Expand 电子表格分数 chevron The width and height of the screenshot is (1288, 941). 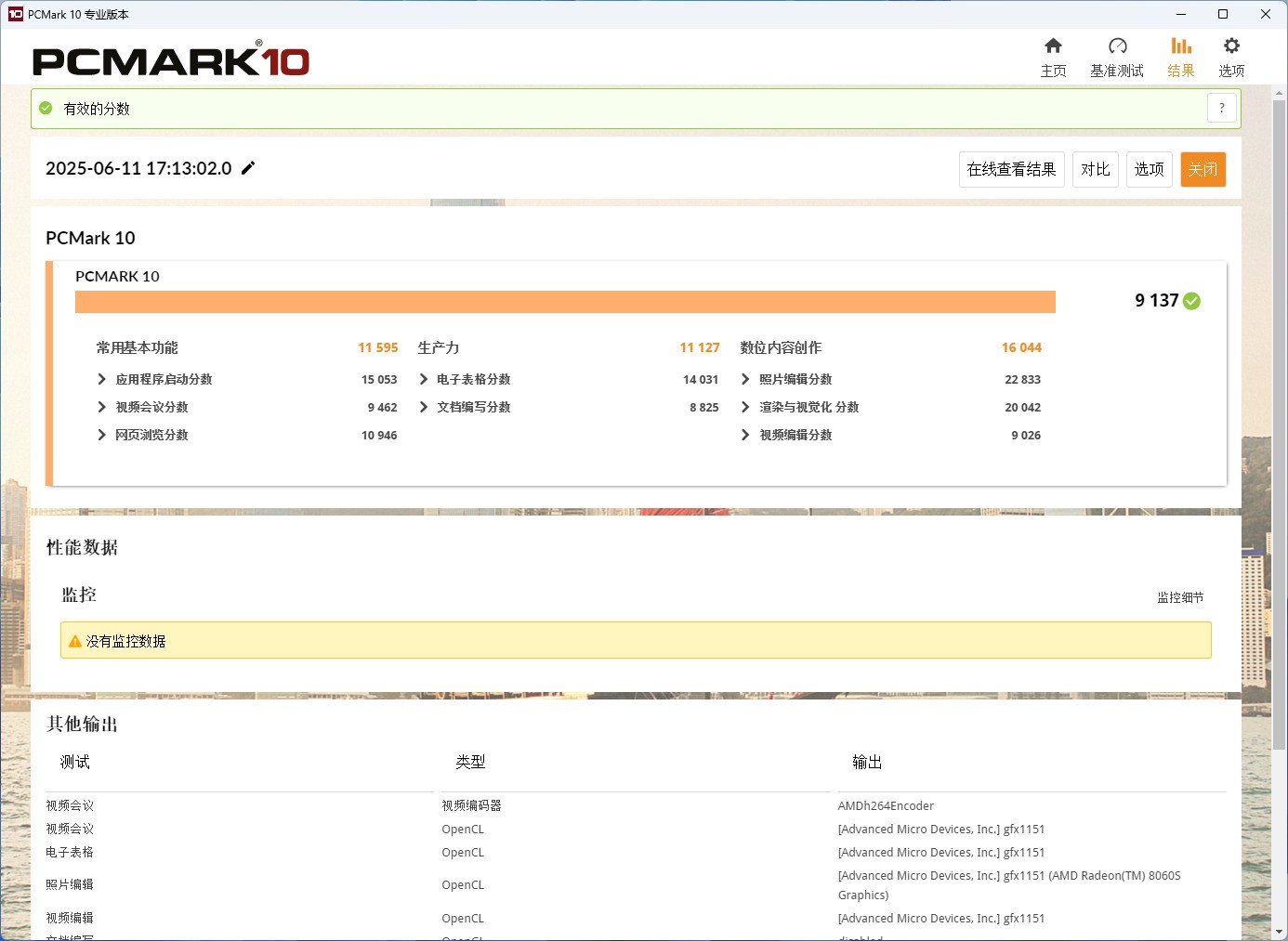[x=424, y=379]
